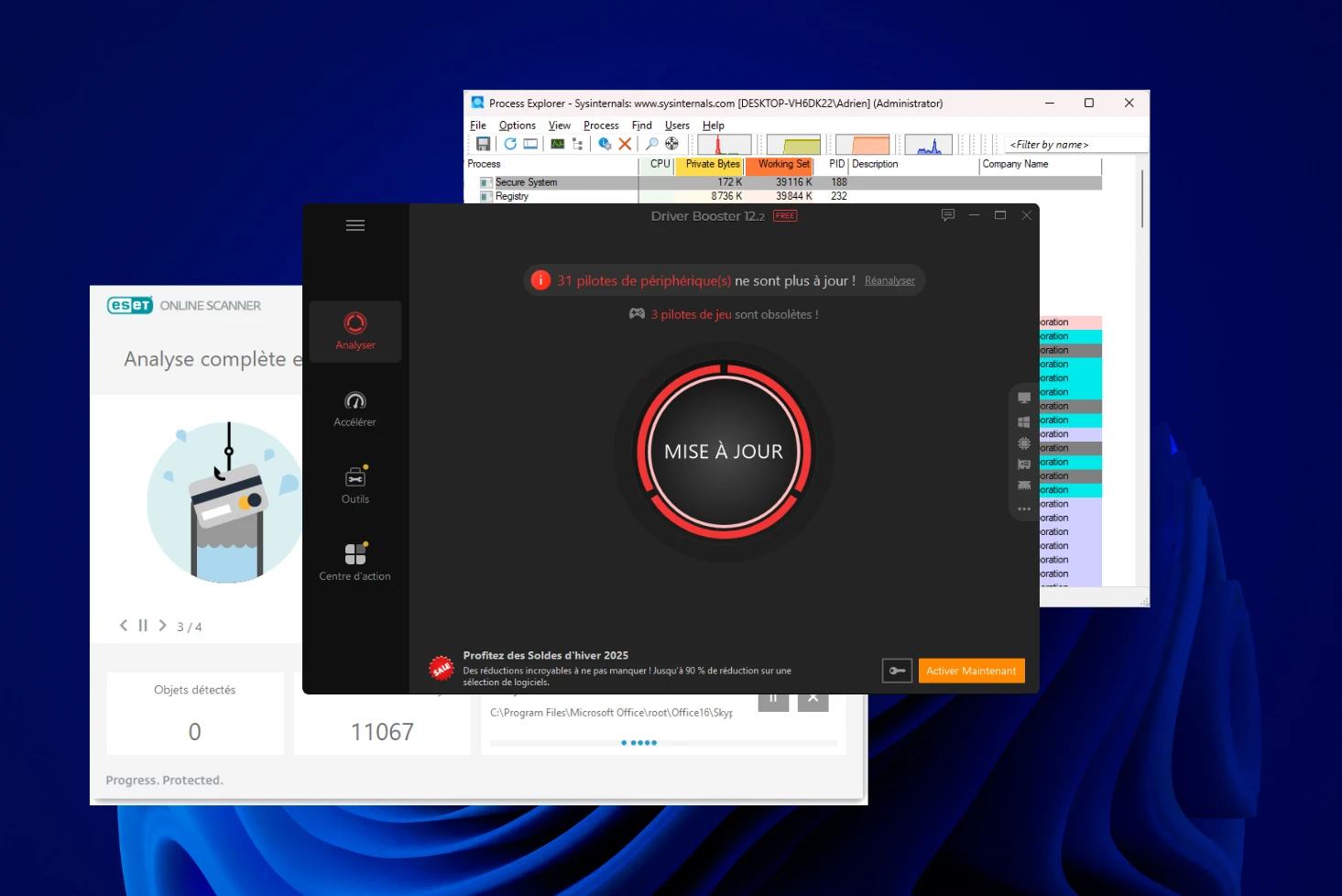Expand more device categories ellipsis
Viewport: 1342px width, 896px height.
click(x=1023, y=508)
